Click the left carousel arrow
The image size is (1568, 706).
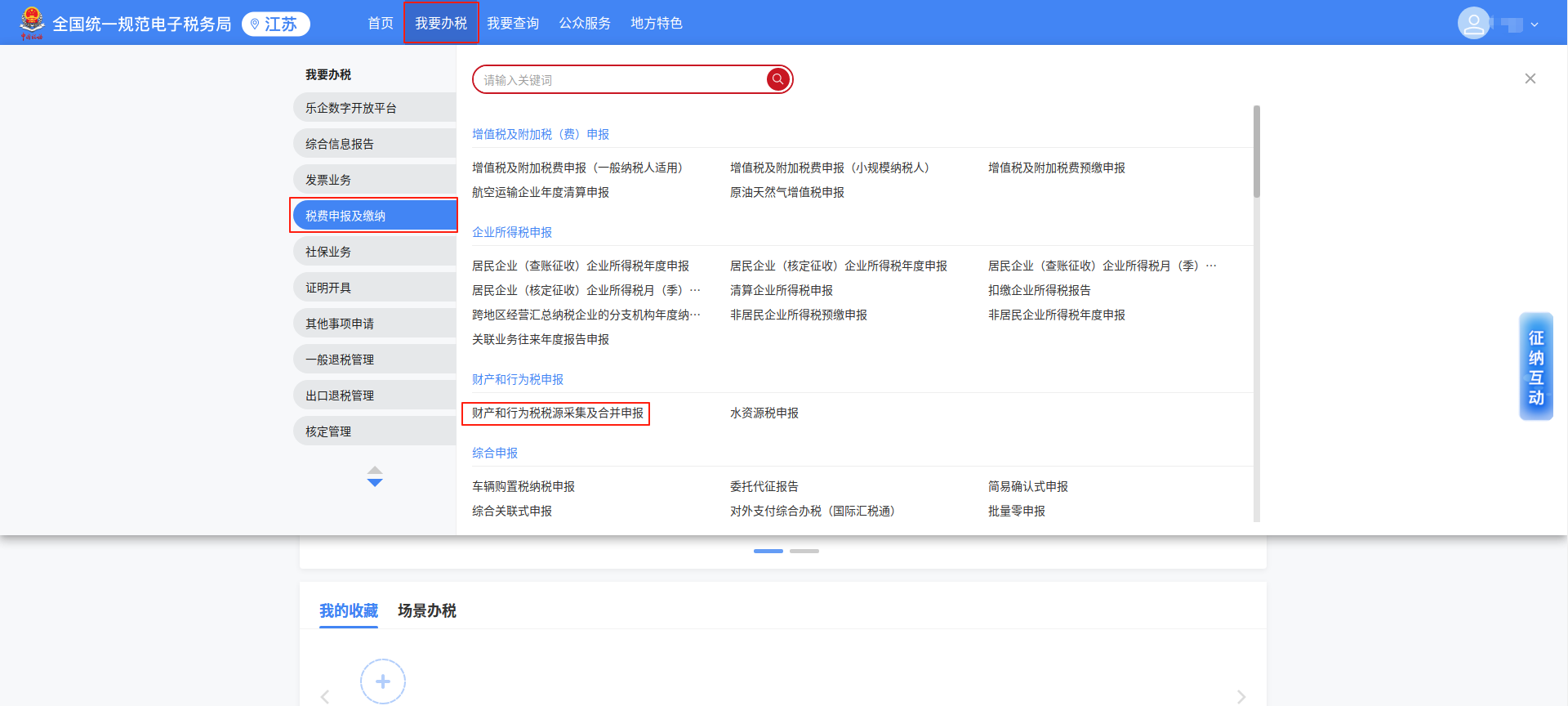(325, 696)
